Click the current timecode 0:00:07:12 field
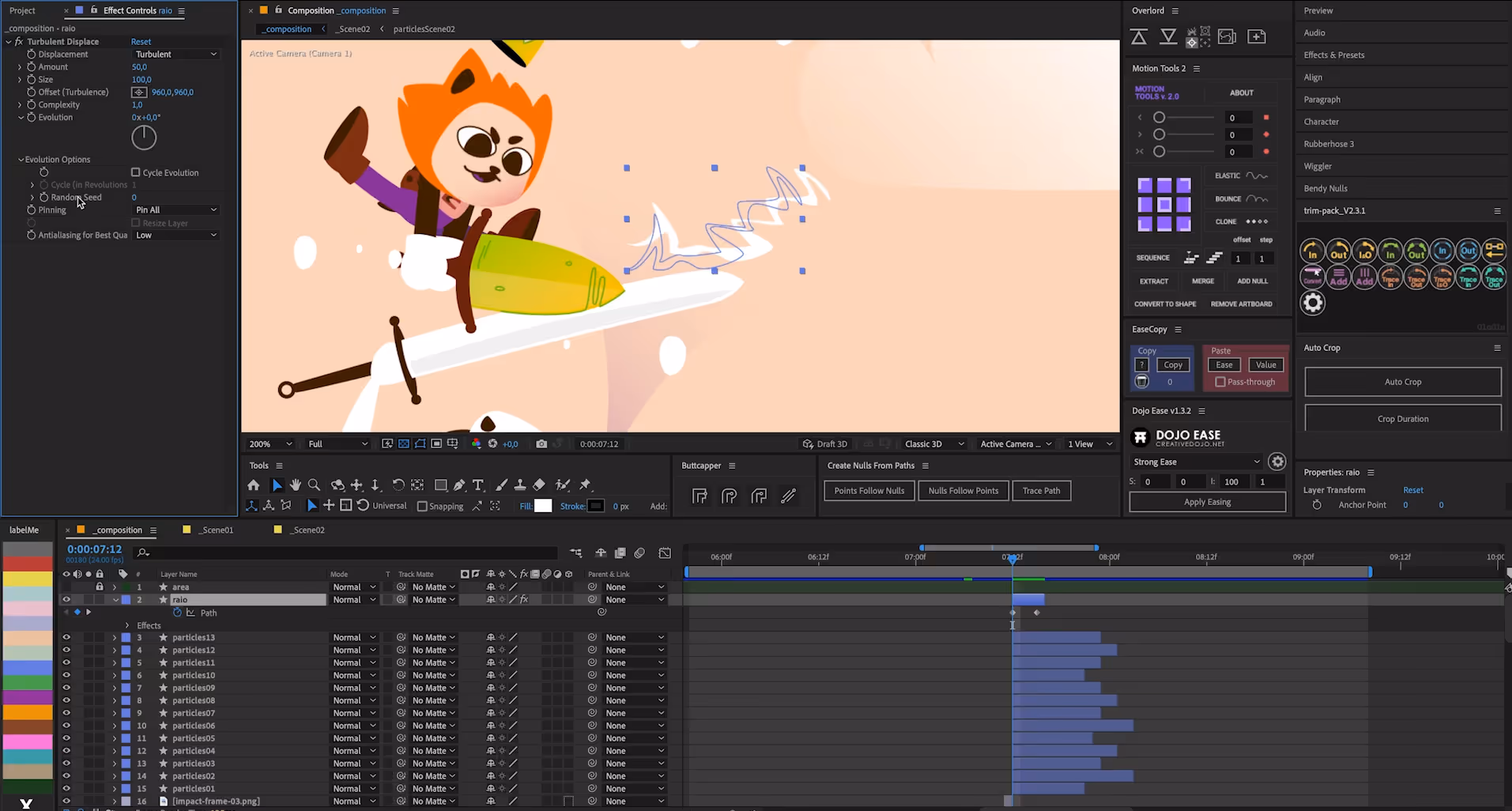 [94, 549]
